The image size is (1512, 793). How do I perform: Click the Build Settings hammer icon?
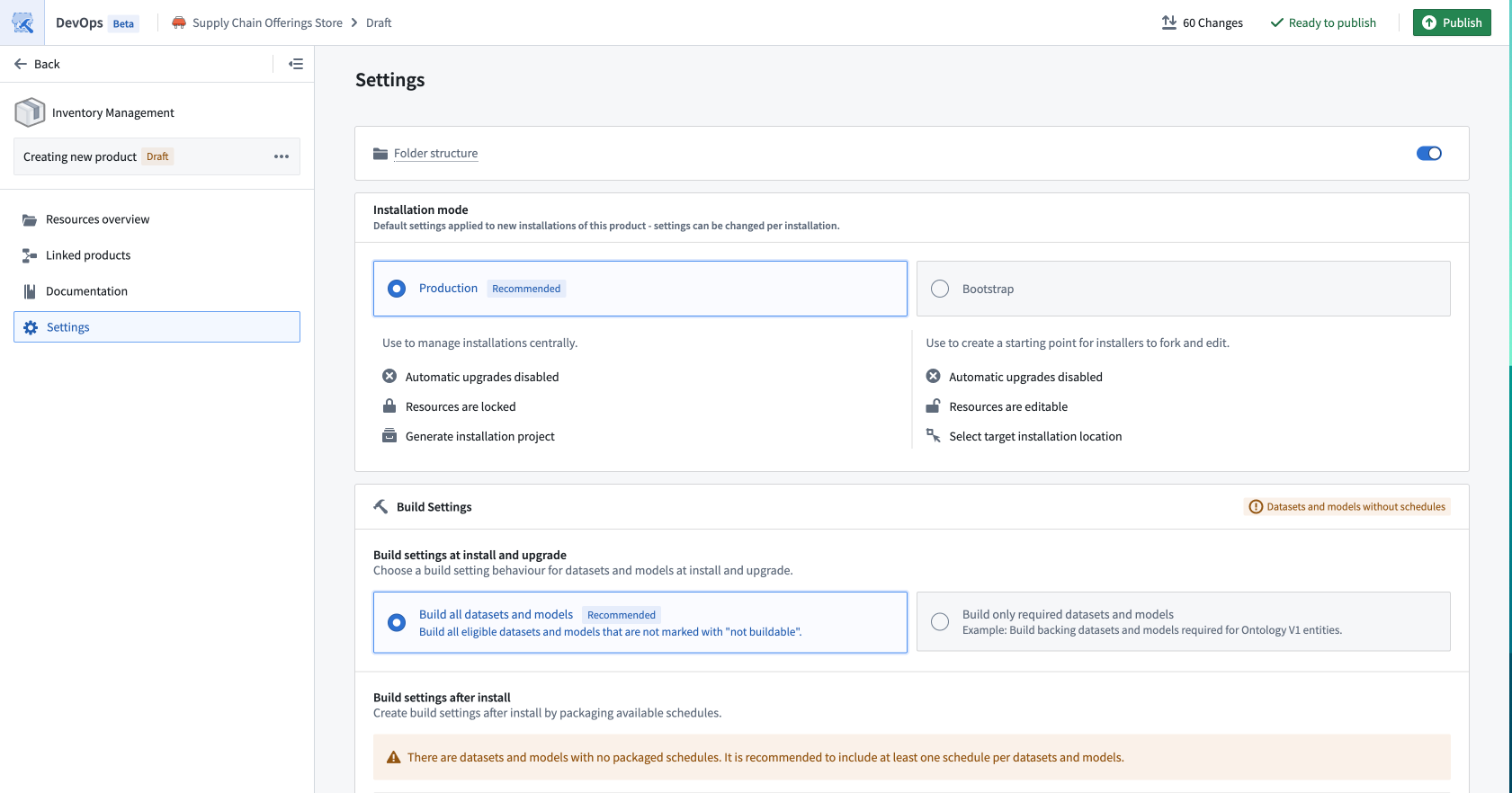point(380,507)
